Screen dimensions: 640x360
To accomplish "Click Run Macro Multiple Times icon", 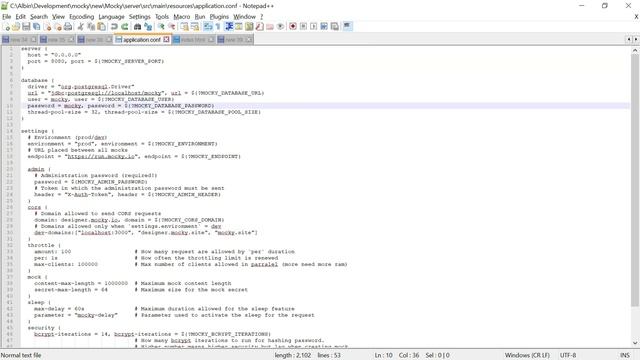I will (x=324, y=27).
